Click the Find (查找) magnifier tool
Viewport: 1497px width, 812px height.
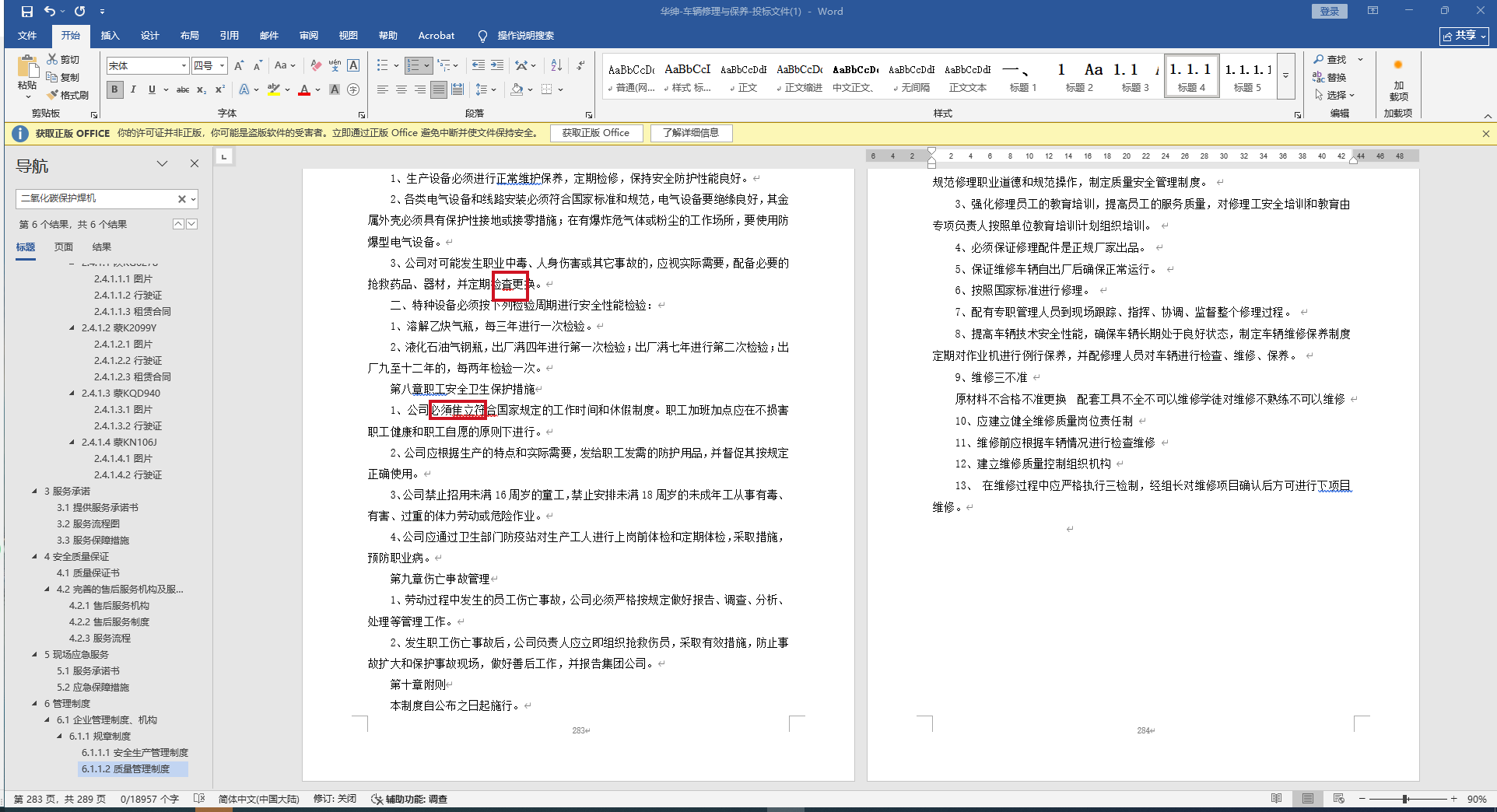point(1330,59)
